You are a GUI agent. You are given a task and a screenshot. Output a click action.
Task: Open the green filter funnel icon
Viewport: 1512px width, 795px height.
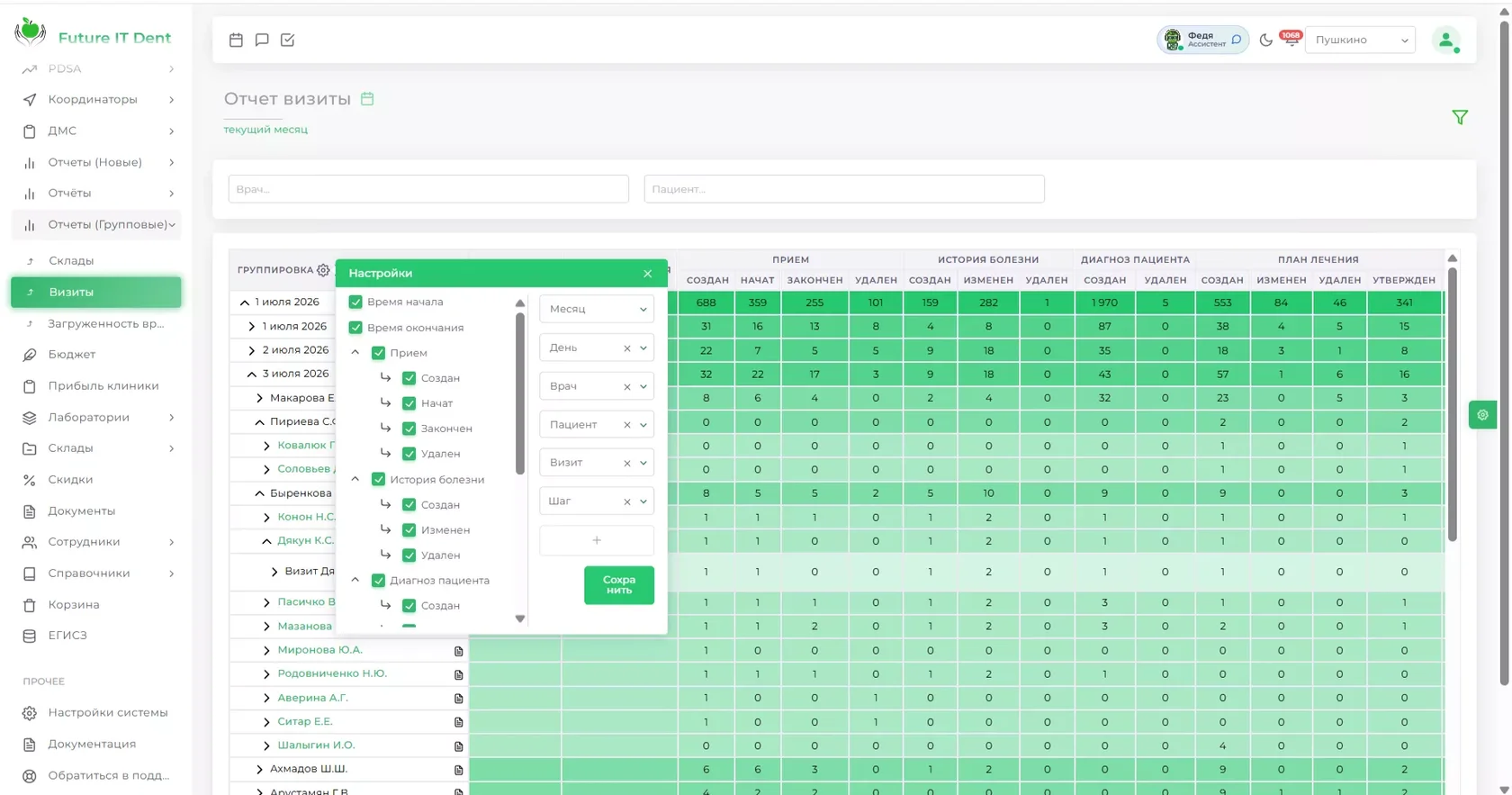1460,117
